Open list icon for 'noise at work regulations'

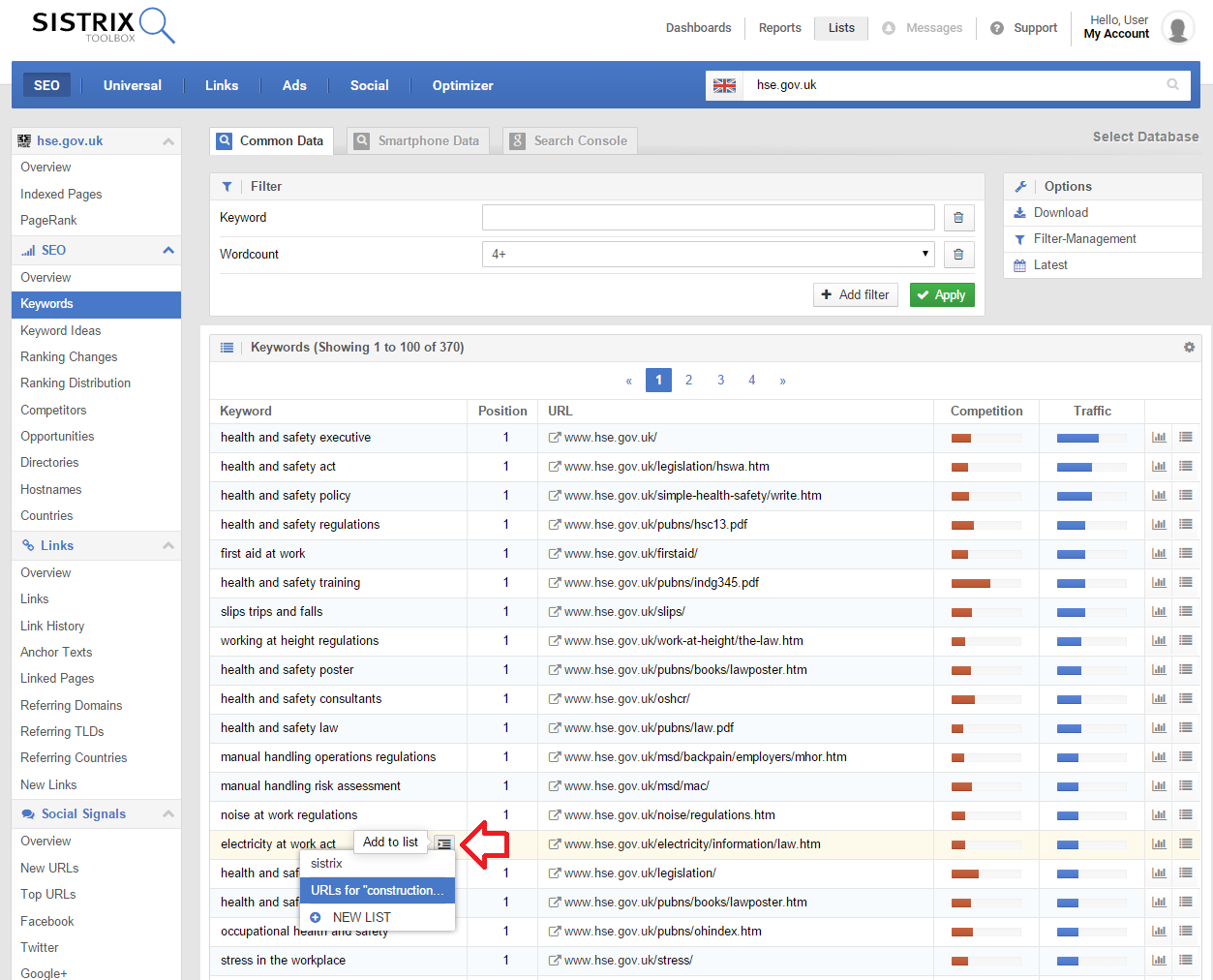click(x=1185, y=815)
